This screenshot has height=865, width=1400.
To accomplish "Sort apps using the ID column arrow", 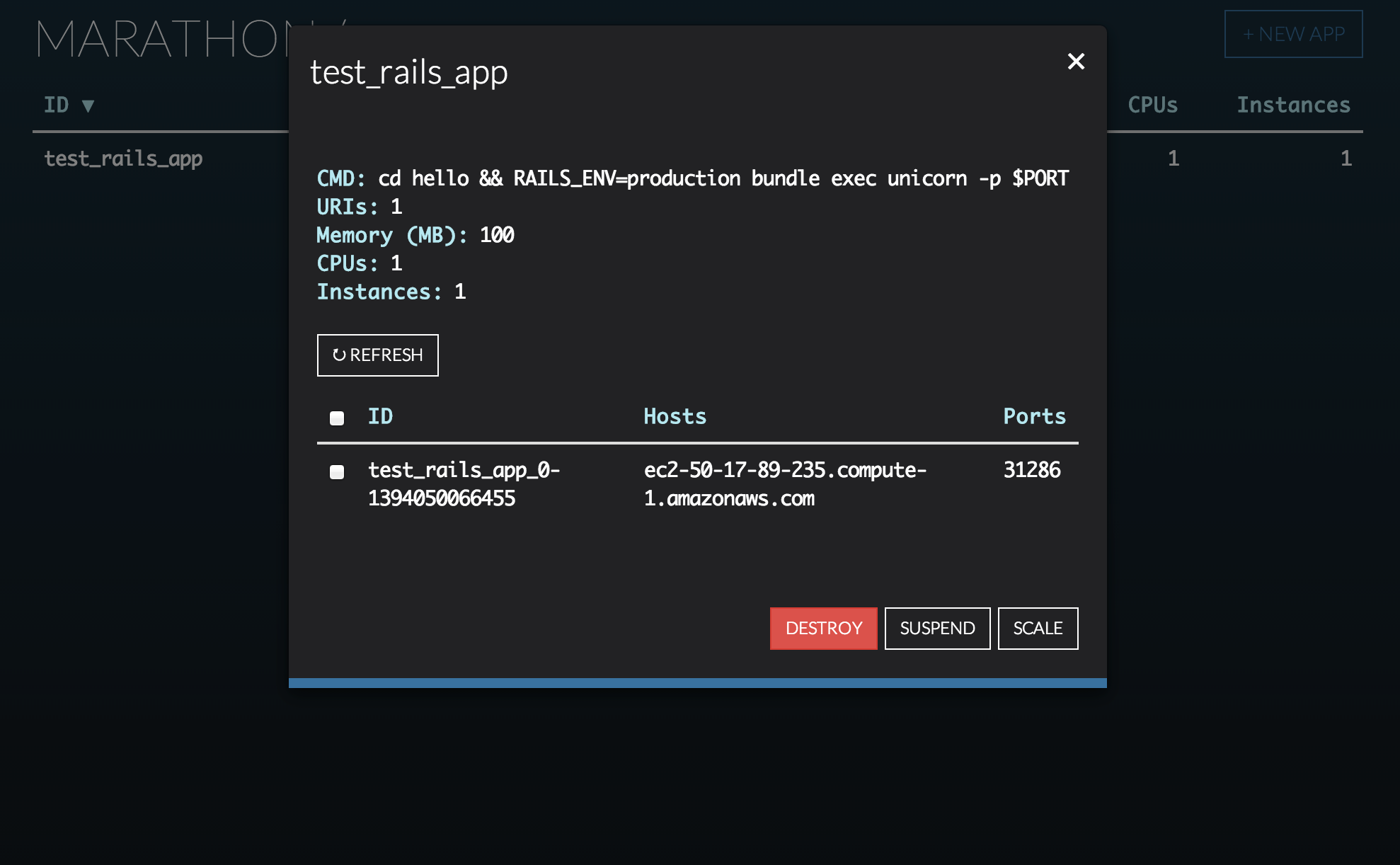I will pyautogui.click(x=88, y=106).
